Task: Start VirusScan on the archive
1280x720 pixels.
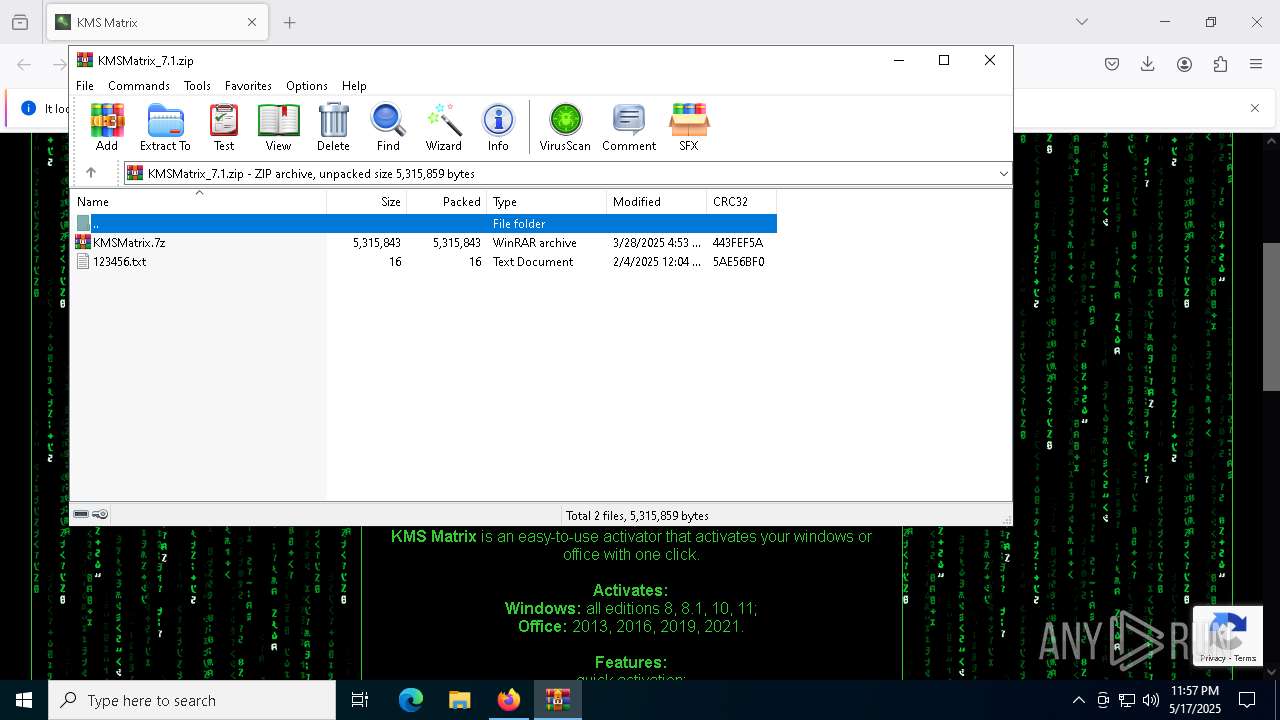Action: click(565, 127)
